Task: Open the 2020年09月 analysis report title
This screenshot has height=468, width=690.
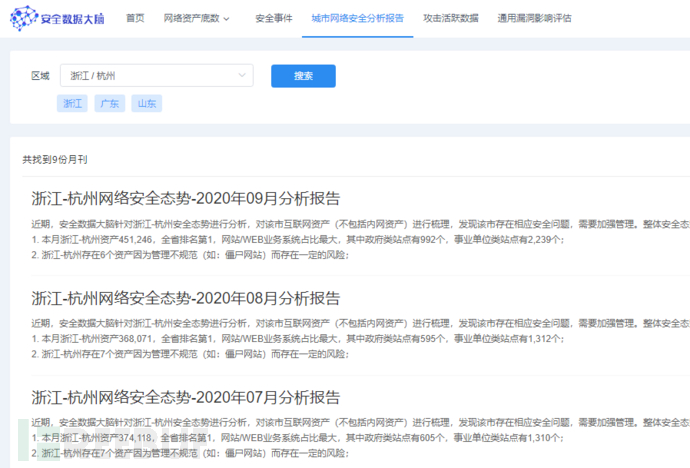Action: [185, 197]
